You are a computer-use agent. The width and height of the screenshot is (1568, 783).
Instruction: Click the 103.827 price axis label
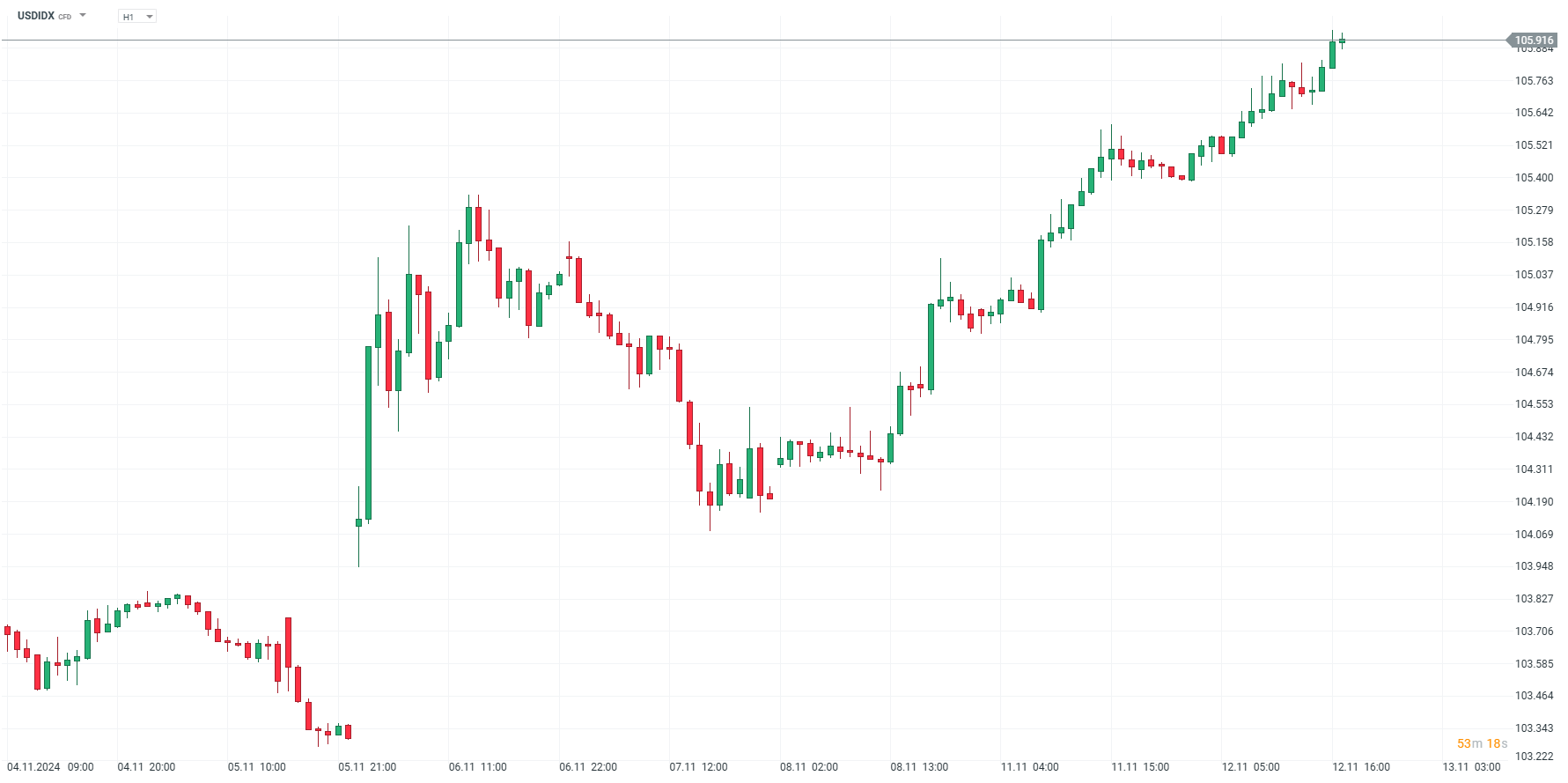click(1534, 599)
